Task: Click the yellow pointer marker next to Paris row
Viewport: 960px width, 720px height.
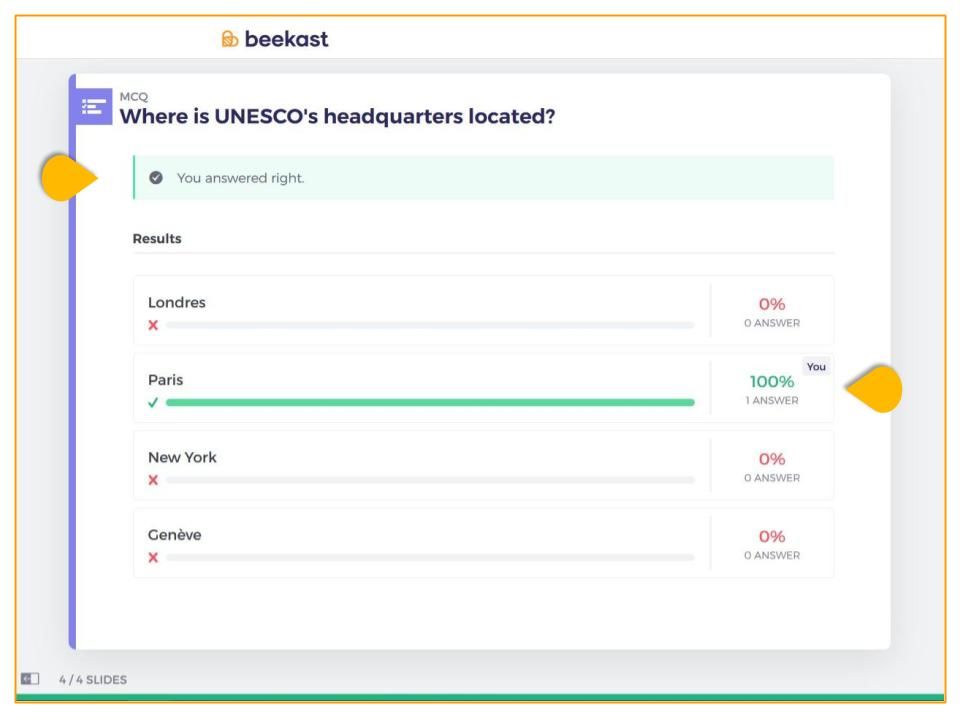Action: point(874,389)
